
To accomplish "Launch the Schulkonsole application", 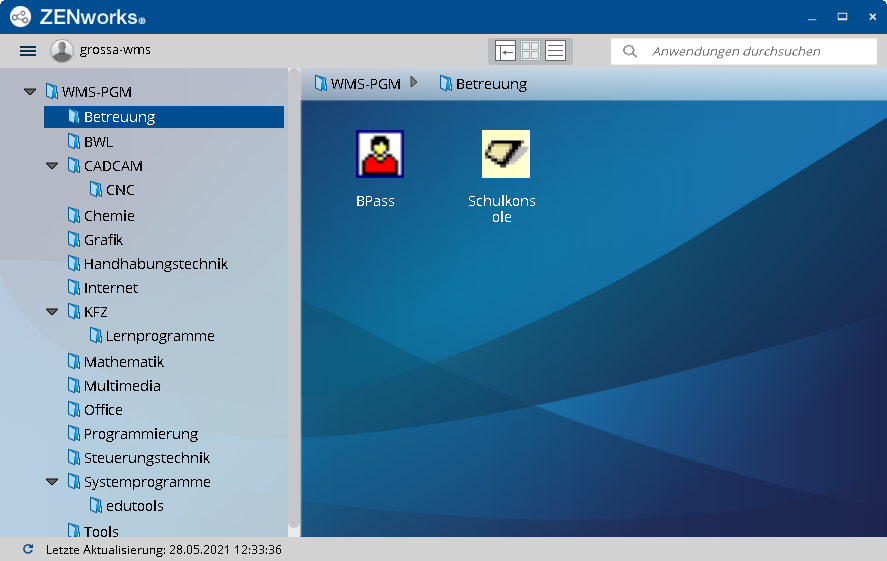I will pos(502,176).
